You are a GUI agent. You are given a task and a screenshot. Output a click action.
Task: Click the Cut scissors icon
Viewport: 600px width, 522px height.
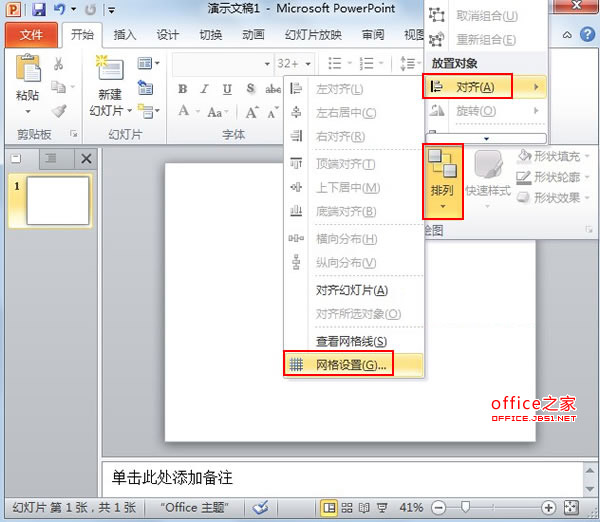(59, 65)
